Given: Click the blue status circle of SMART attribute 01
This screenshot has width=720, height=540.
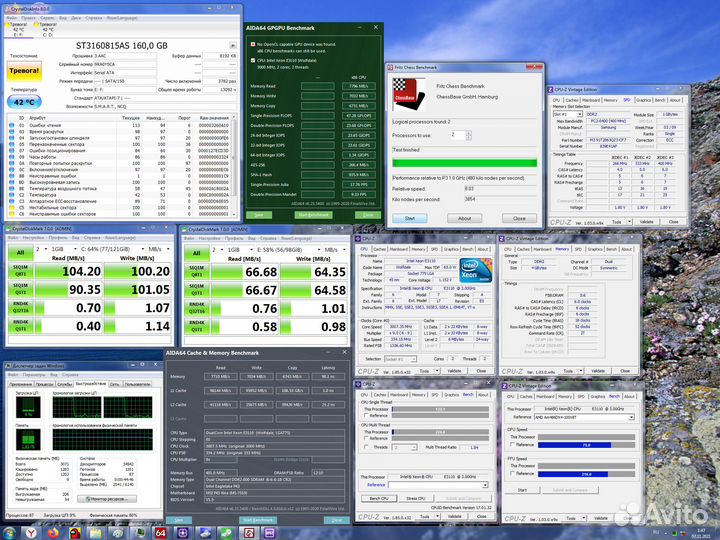Looking at the screenshot, I should [x=11, y=125].
